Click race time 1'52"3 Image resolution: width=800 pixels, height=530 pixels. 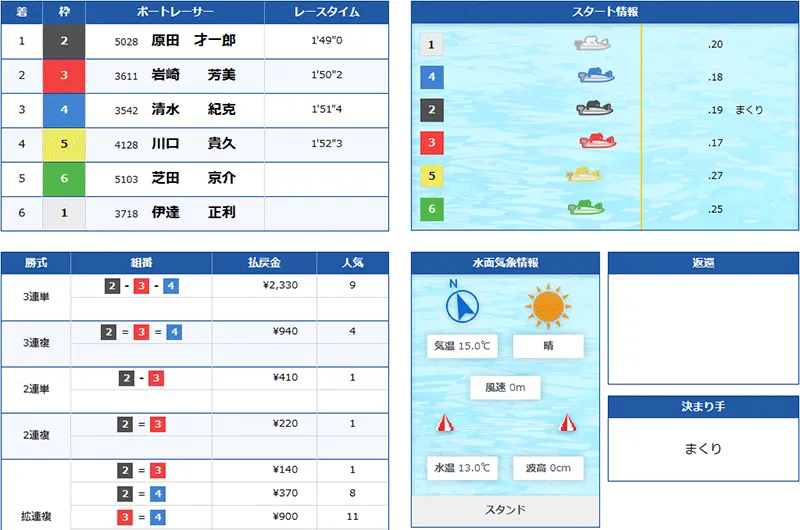pyautogui.click(x=327, y=143)
